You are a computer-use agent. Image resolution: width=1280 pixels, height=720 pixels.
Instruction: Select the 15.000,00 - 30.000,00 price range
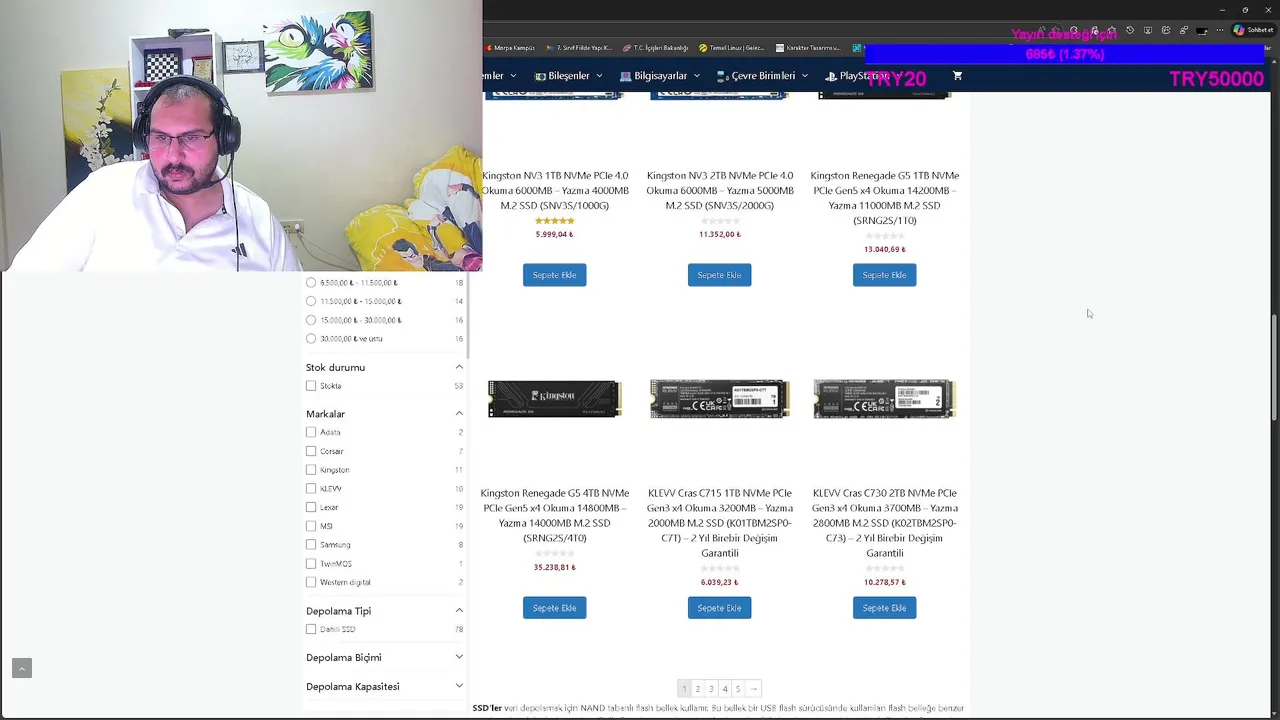tap(311, 320)
